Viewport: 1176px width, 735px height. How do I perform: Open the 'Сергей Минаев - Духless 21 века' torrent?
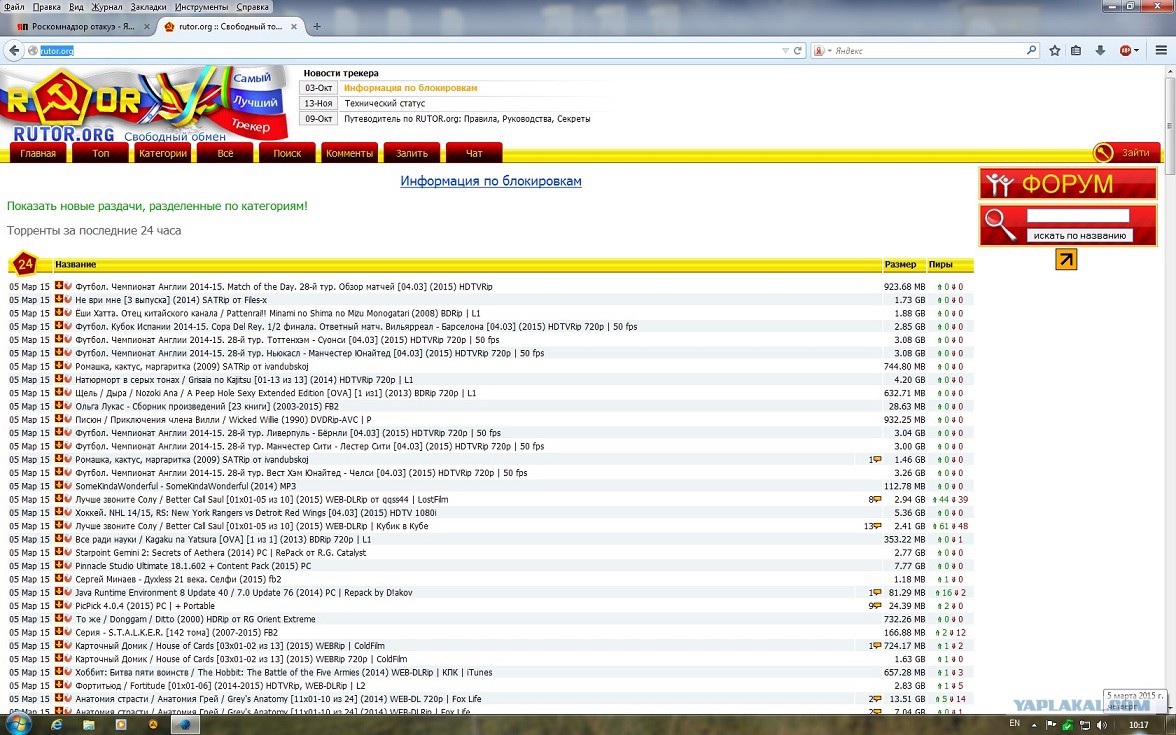pos(178,579)
